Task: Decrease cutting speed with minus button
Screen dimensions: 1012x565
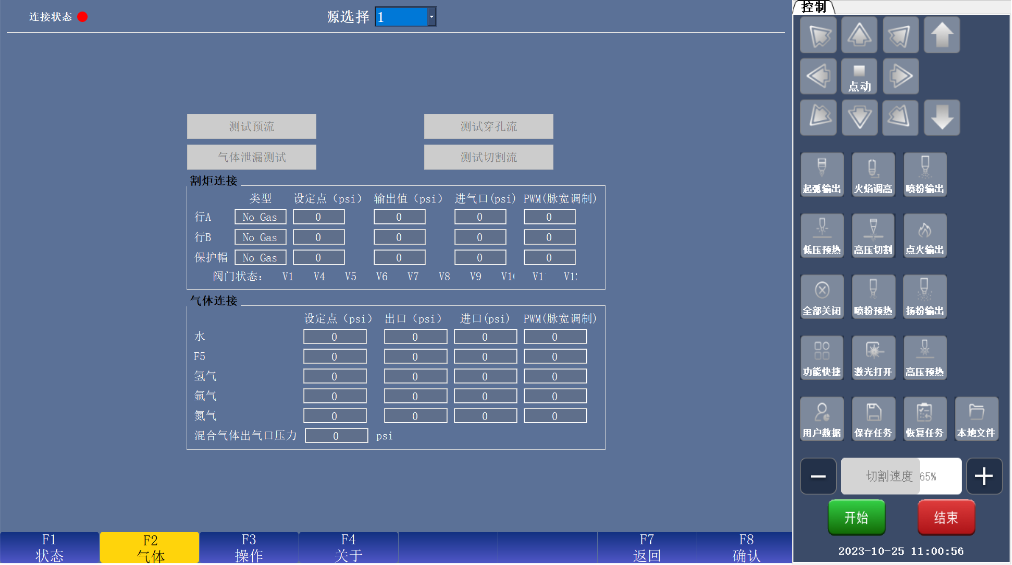Action: pos(818,477)
